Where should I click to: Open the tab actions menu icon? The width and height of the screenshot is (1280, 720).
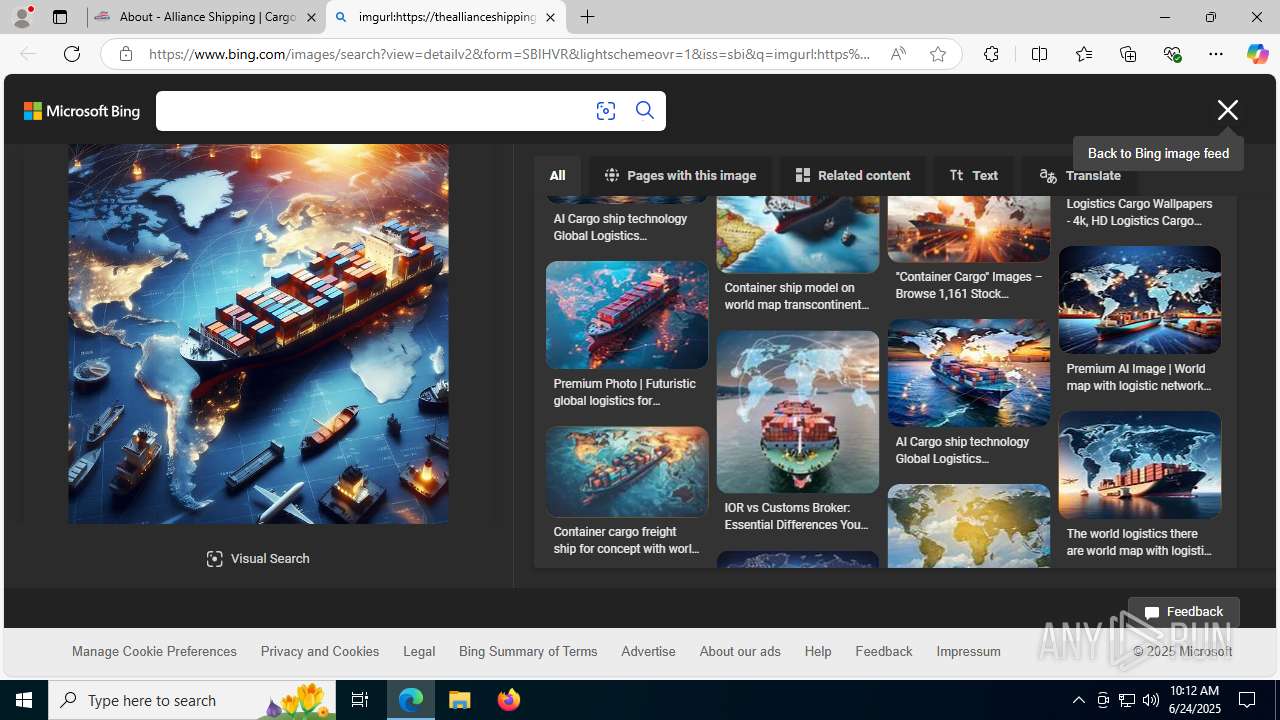(60, 17)
